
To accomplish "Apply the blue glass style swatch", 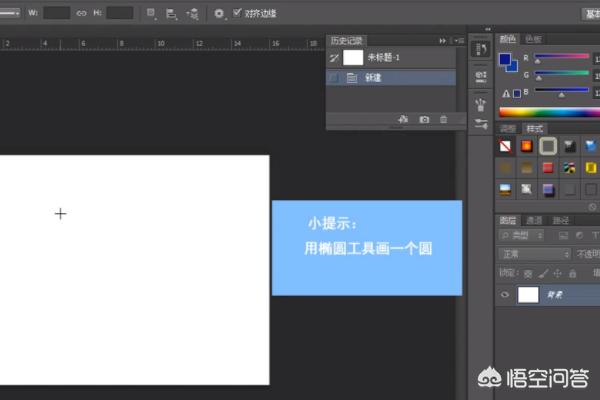I will (x=591, y=146).
